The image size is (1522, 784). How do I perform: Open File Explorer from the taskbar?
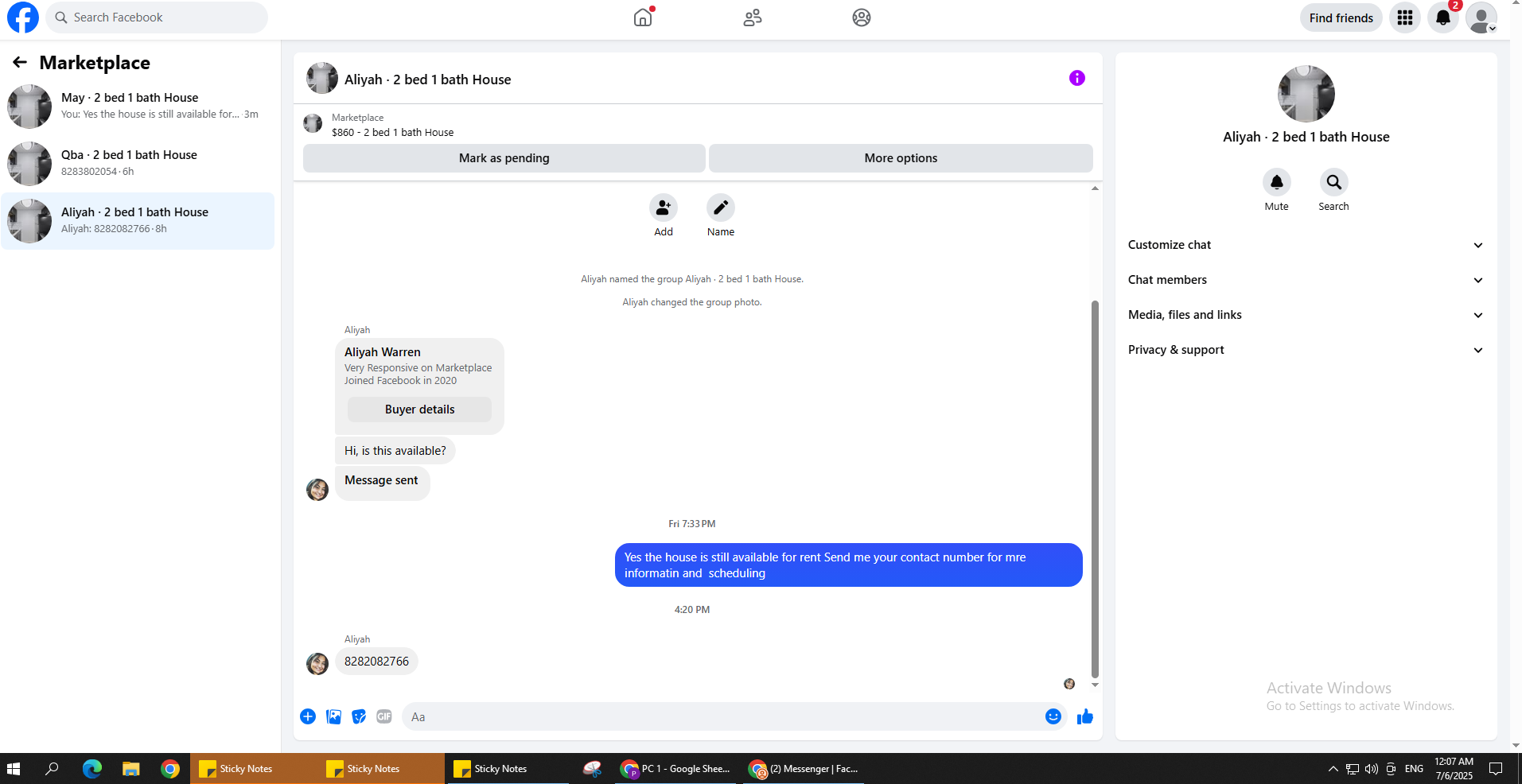pos(131,769)
